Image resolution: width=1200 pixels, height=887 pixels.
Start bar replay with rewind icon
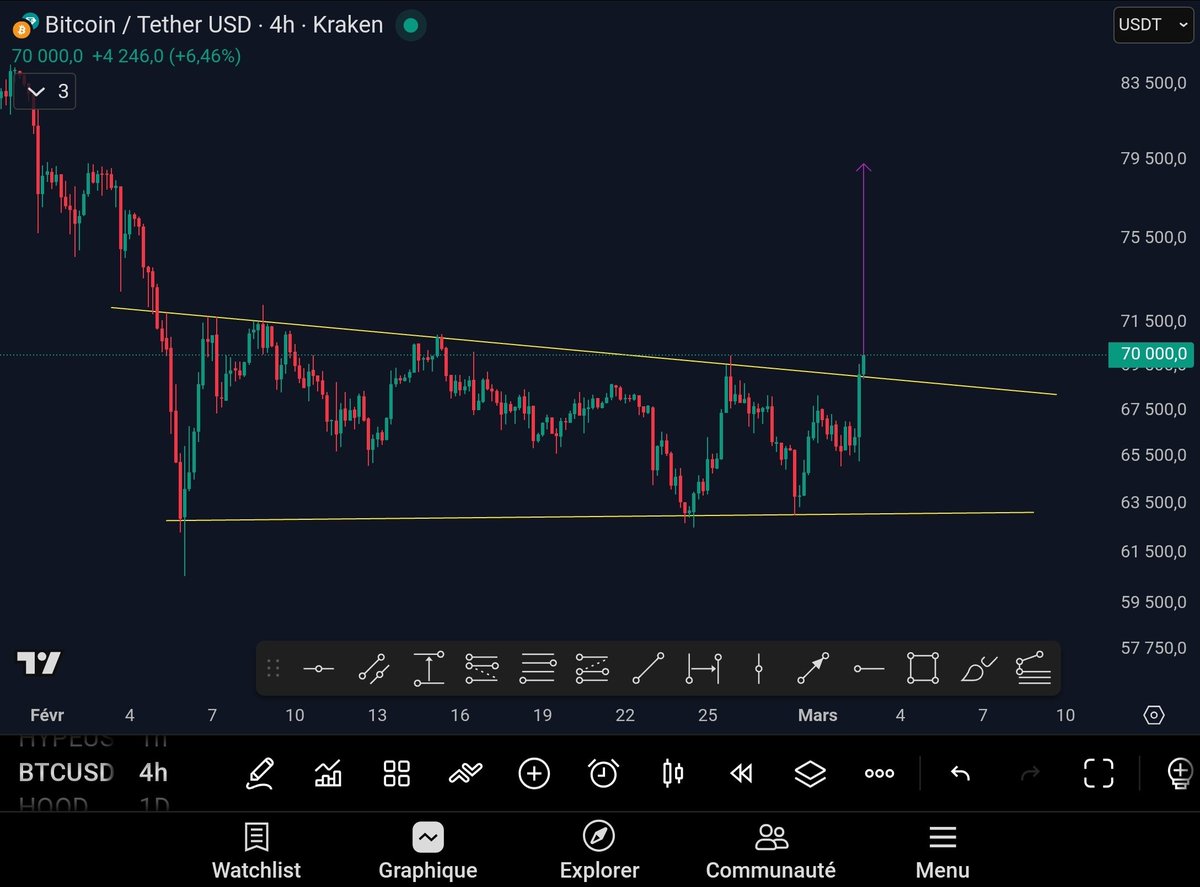[x=741, y=773]
